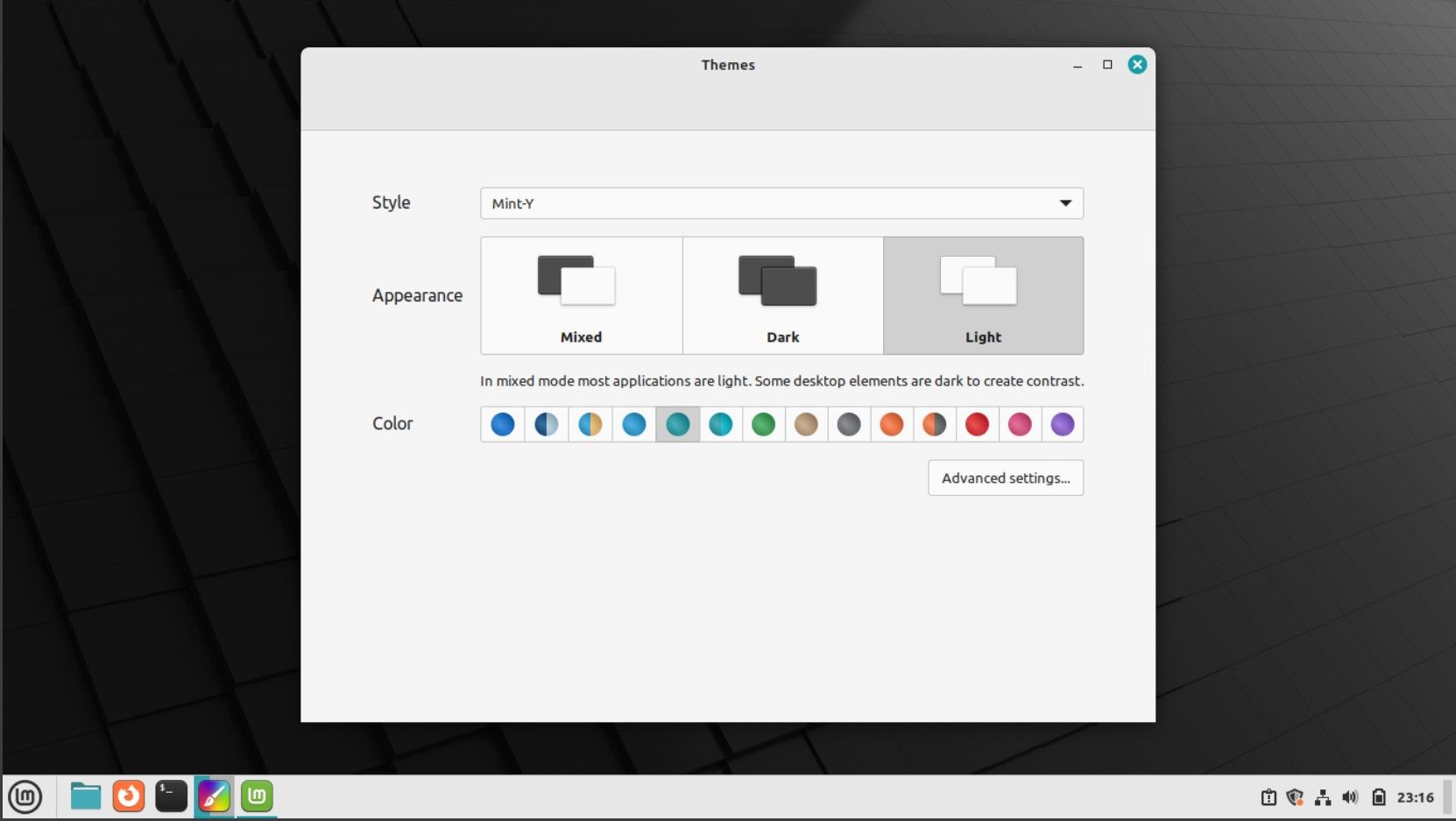
Task: Open the Style dropdown showing Mint-Y
Action: [781, 202]
